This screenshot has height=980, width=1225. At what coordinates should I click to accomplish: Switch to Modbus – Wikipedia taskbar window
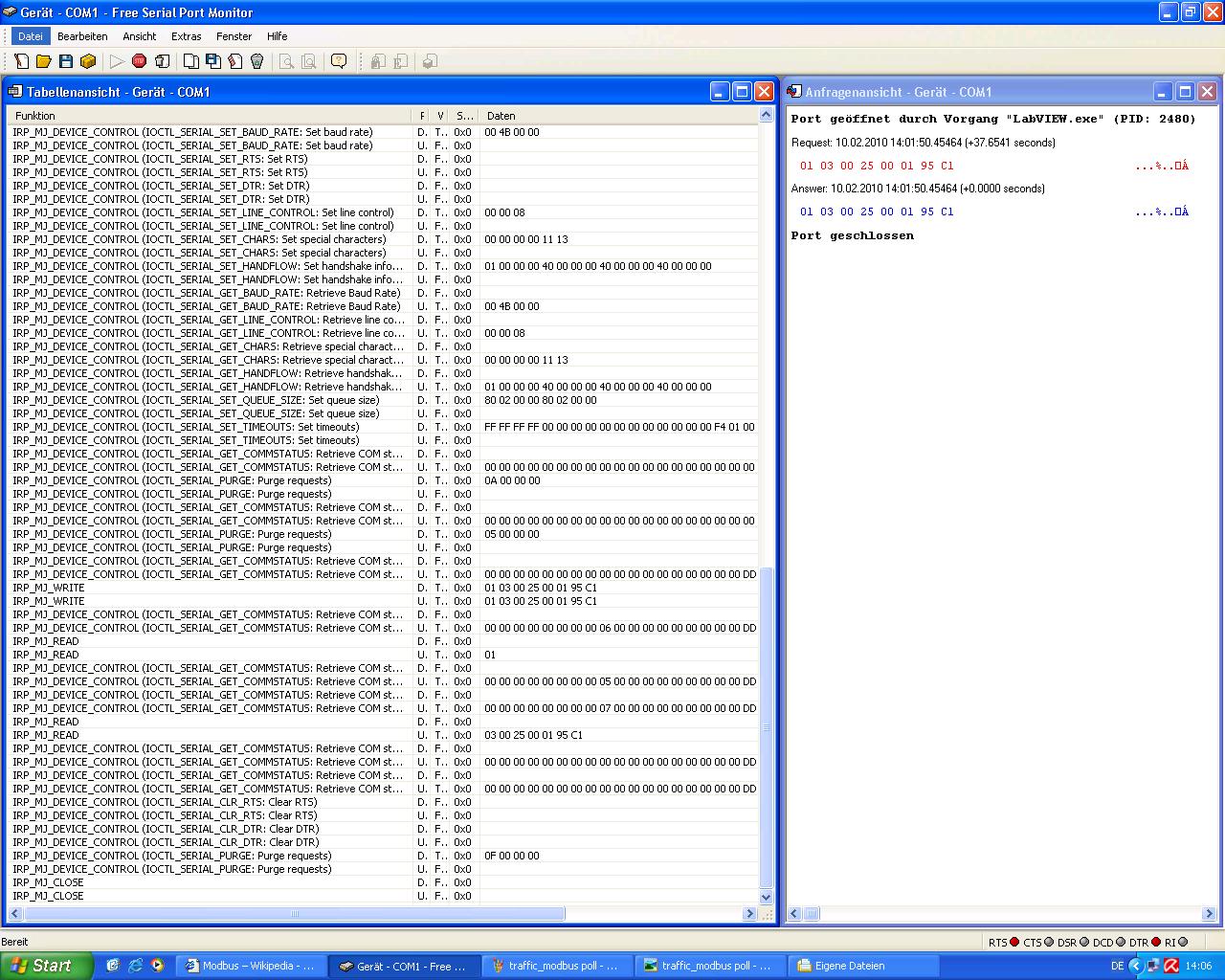[x=252, y=966]
